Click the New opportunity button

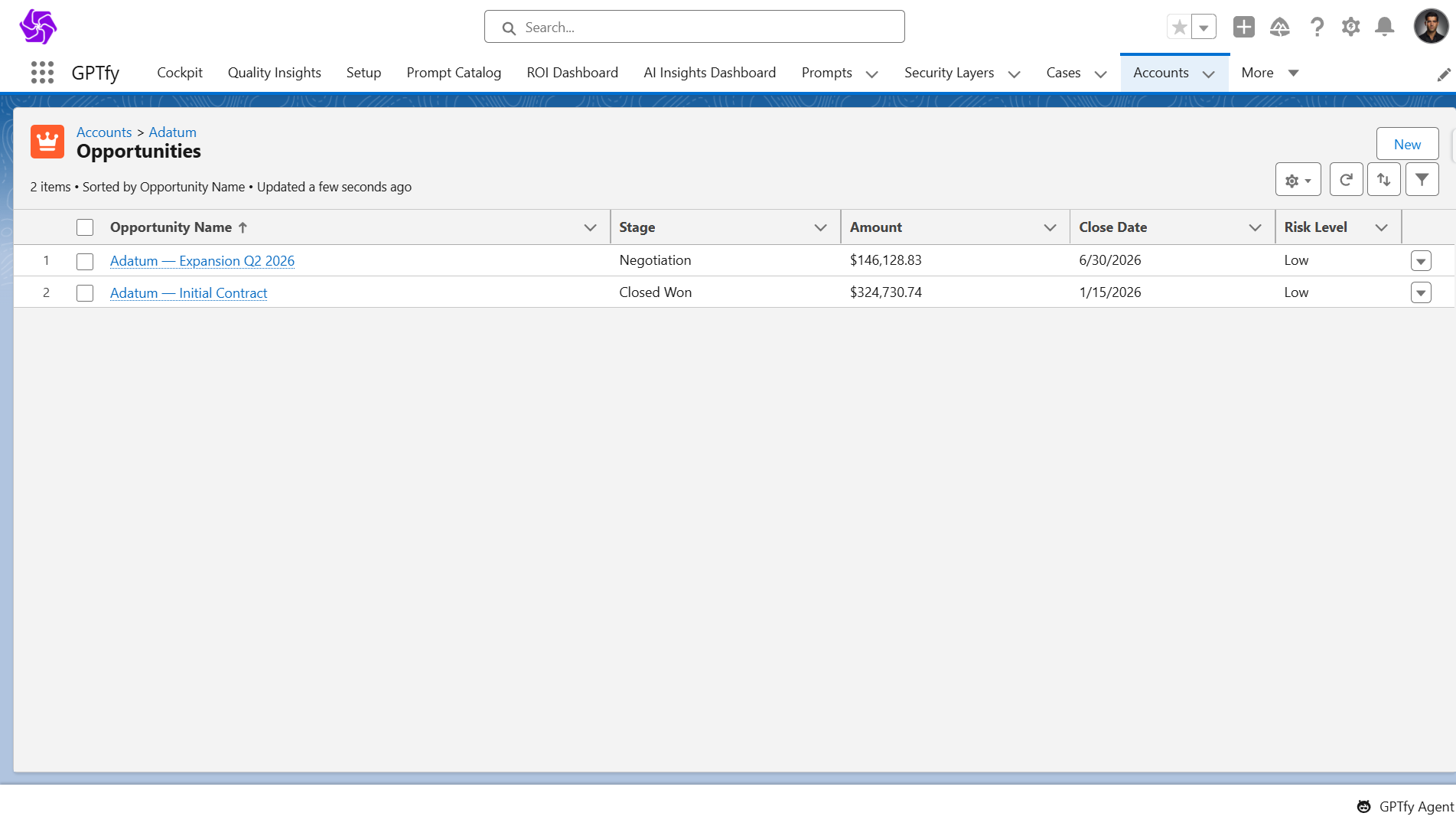tap(1407, 144)
